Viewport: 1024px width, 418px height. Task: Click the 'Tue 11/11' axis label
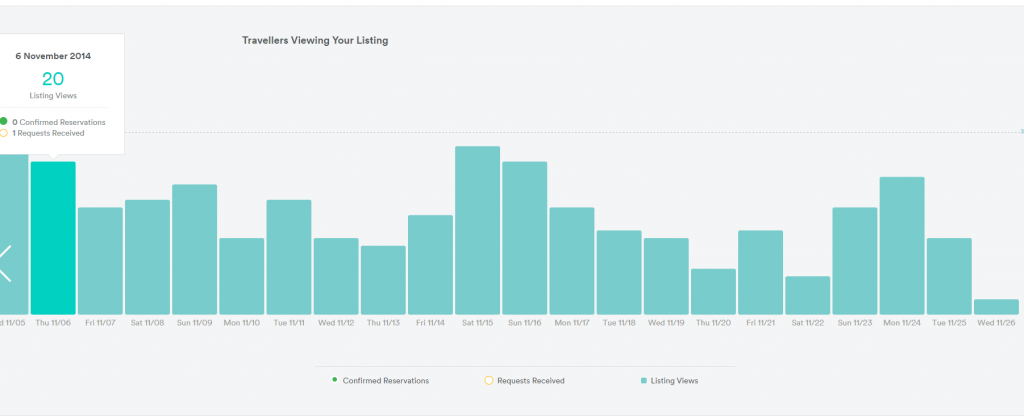point(289,323)
